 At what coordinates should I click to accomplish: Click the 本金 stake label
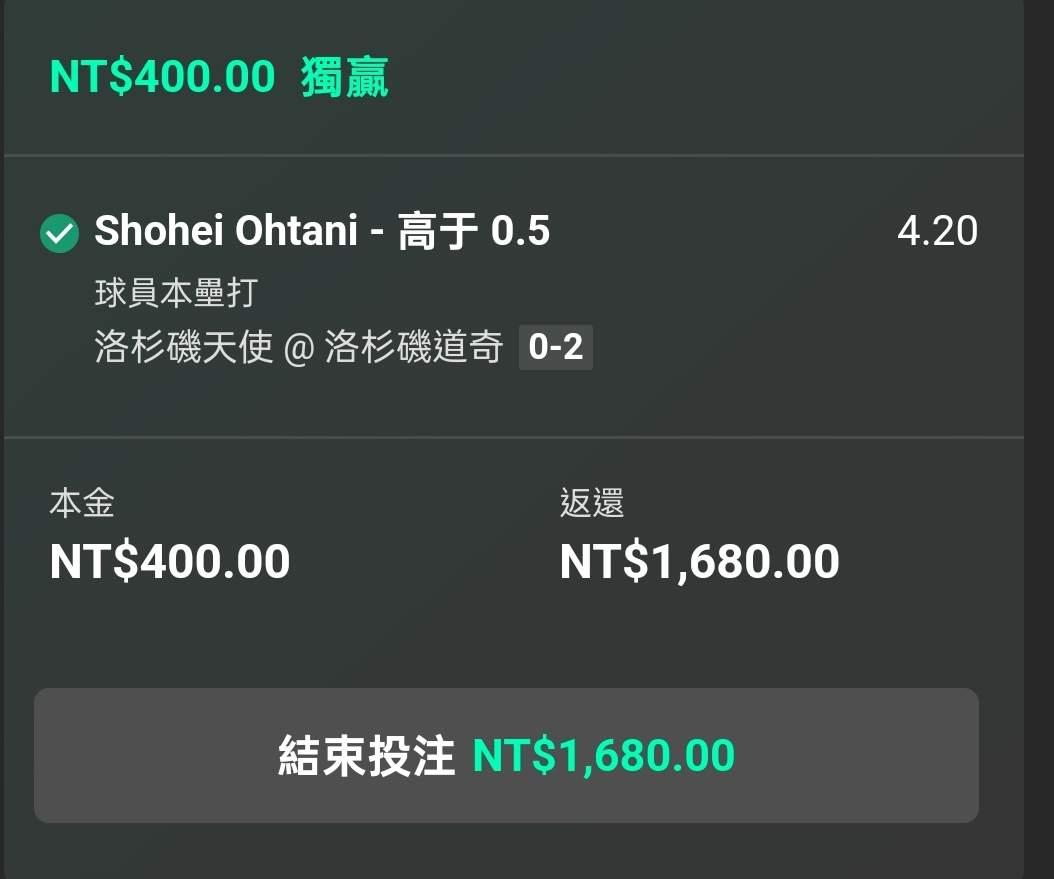(x=82, y=503)
